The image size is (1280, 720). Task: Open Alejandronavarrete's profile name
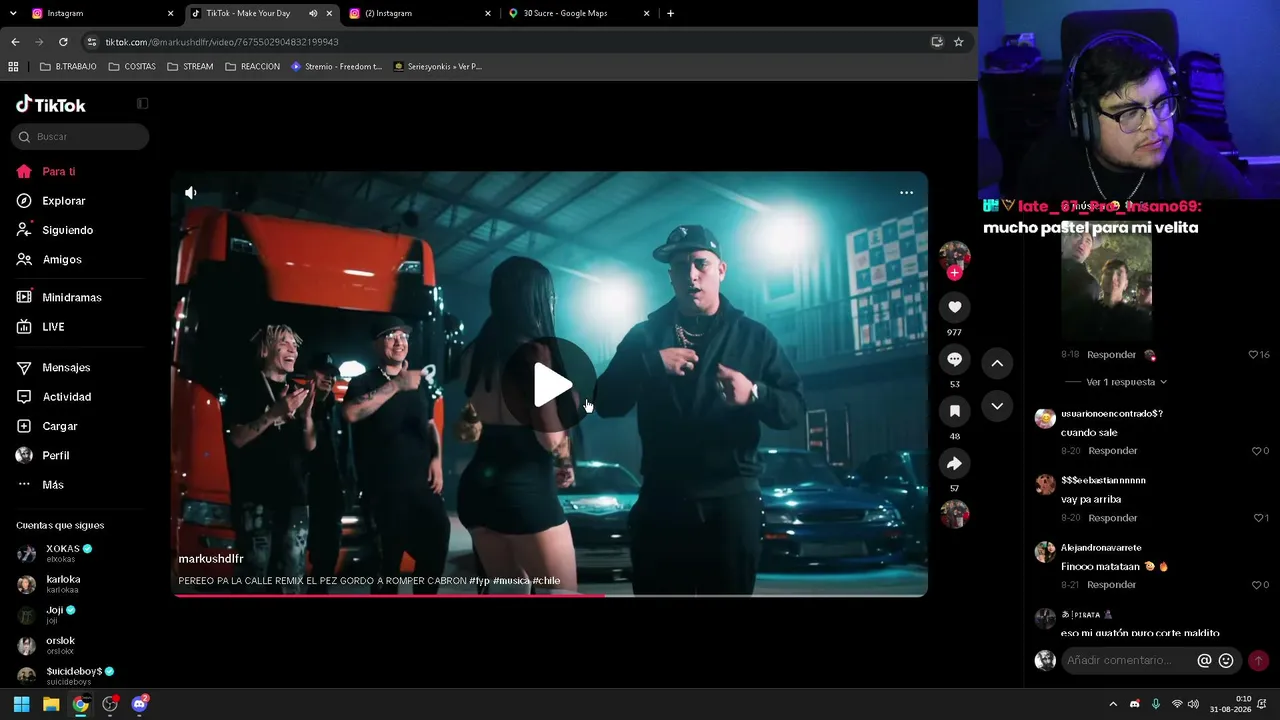(x=1101, y=548)
